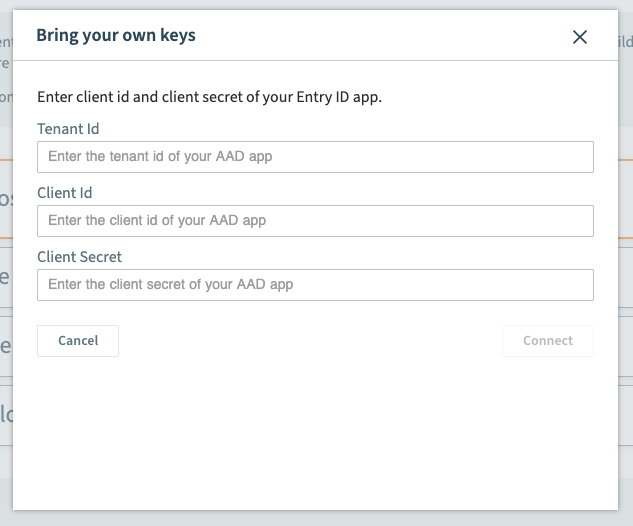
Task: Submit credentials with the Connect button
Action: pyautogui.click(x=548, y=341)
